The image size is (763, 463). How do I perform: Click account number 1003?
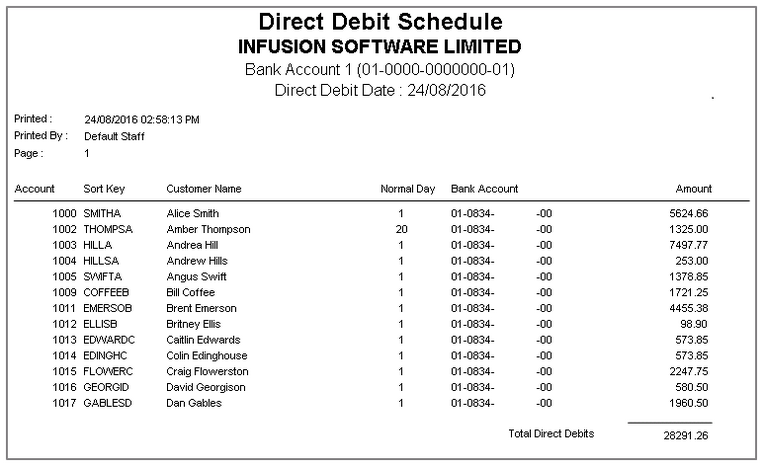64,245
